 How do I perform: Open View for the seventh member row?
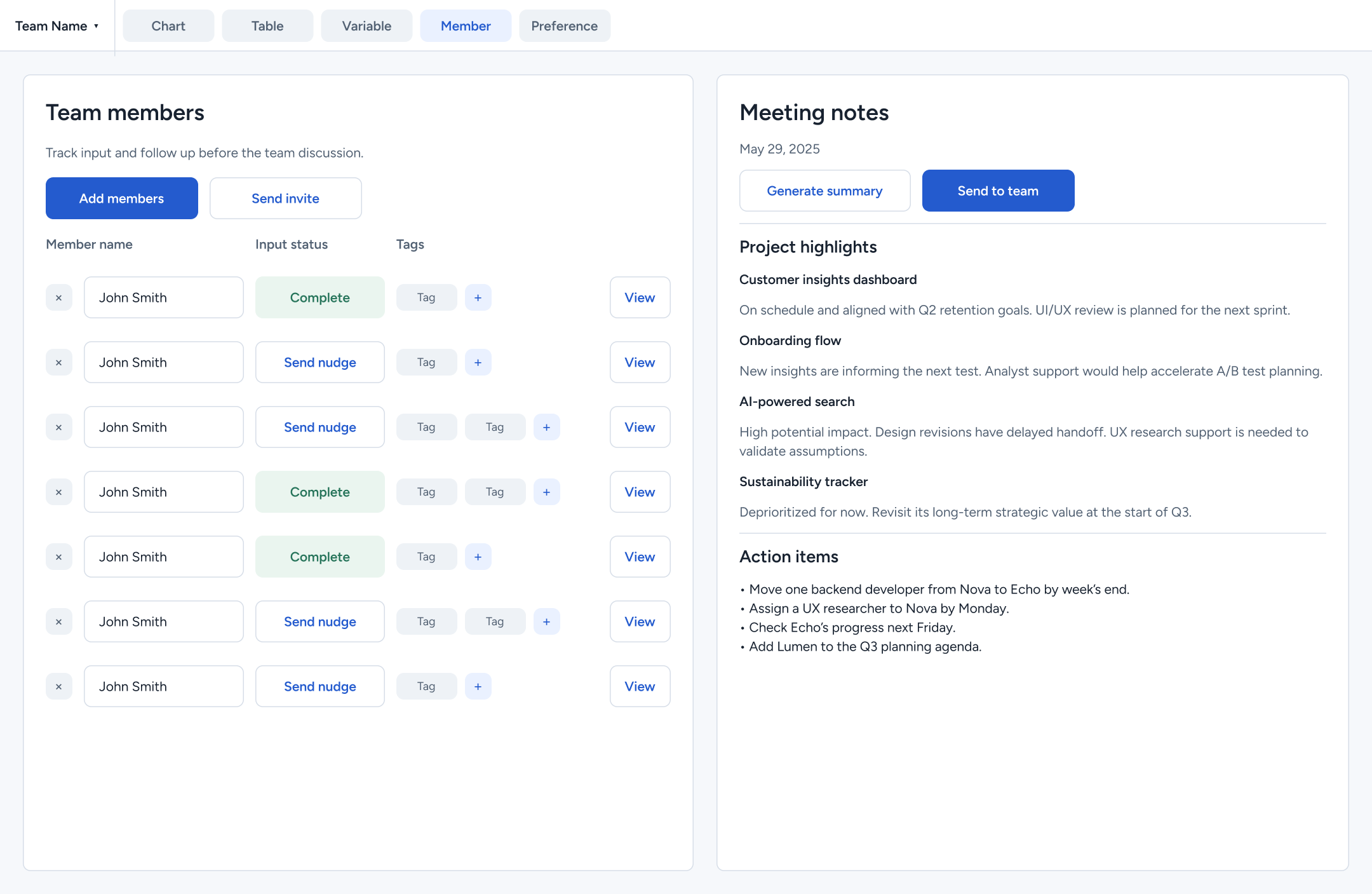(640, 686)
